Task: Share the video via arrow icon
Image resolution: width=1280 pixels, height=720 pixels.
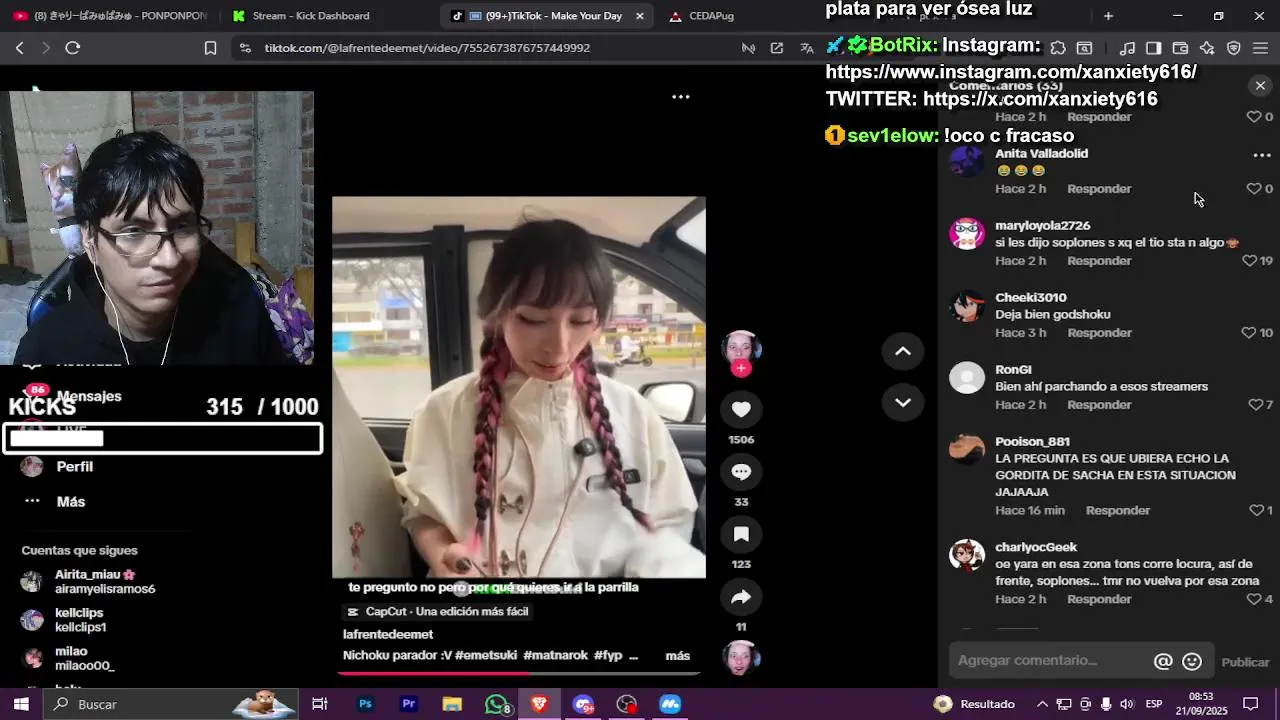Action: click(741, 597)
